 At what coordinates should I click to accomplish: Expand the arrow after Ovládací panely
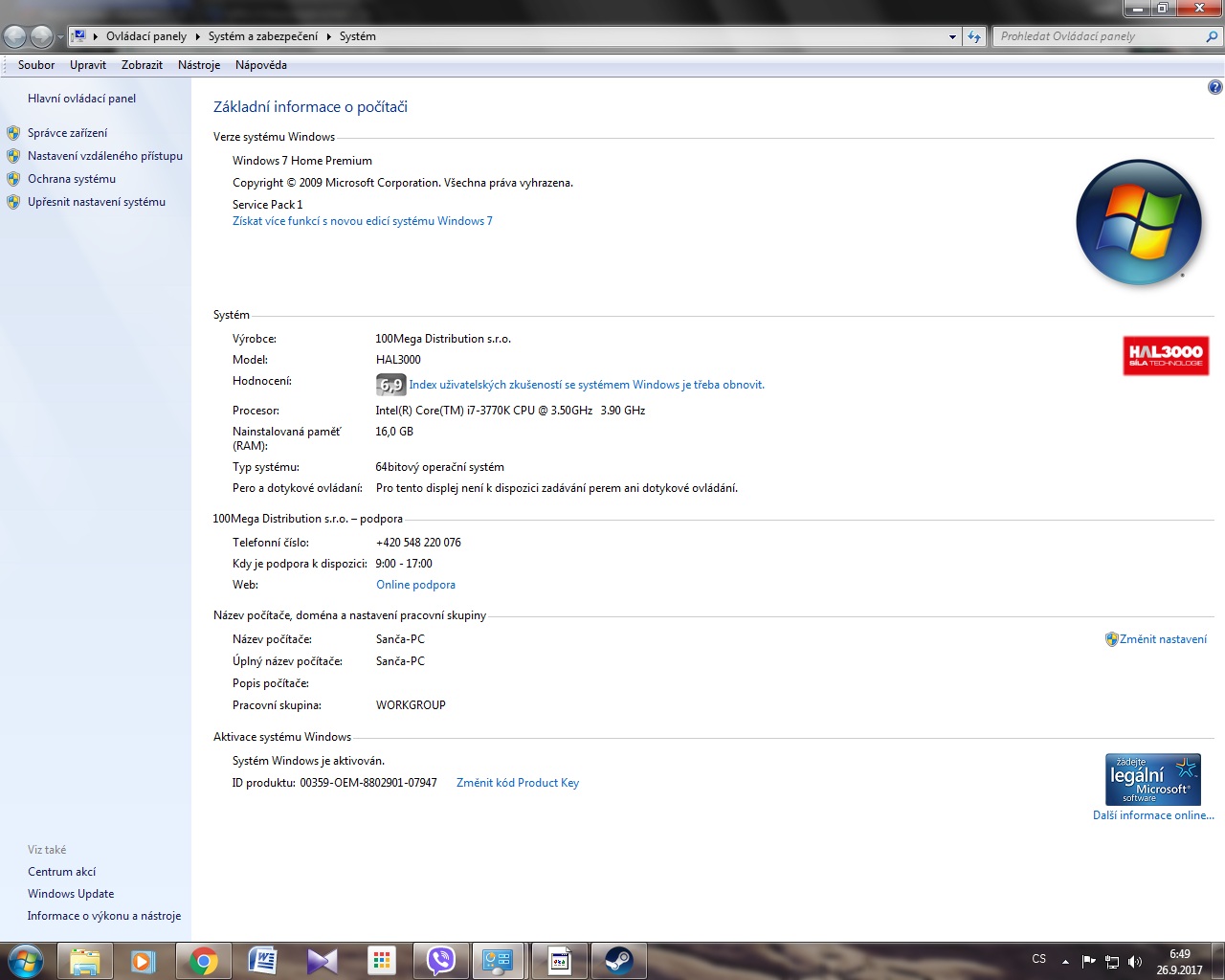(x=198, y=36)
